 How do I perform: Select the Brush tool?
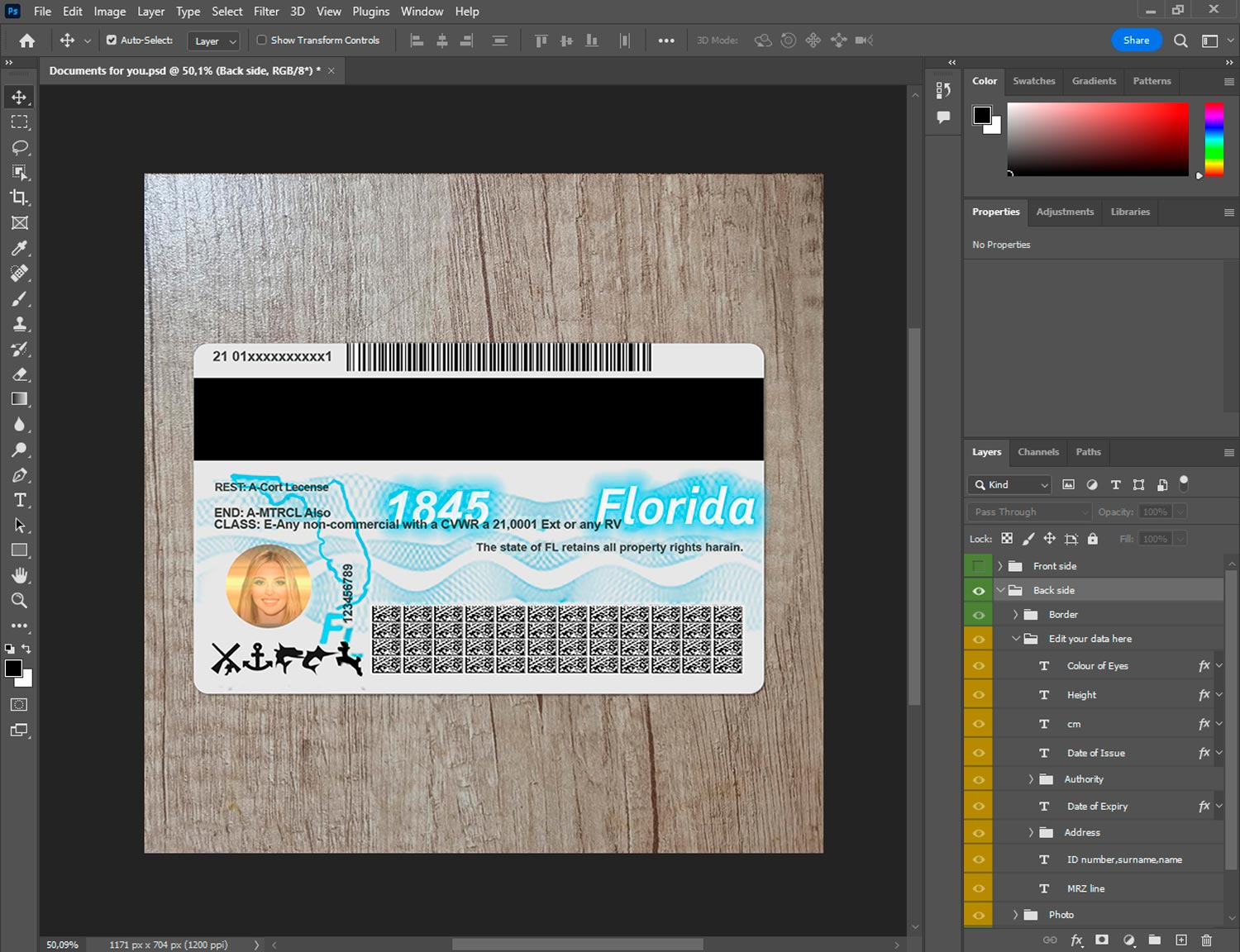tap(20, 298)
